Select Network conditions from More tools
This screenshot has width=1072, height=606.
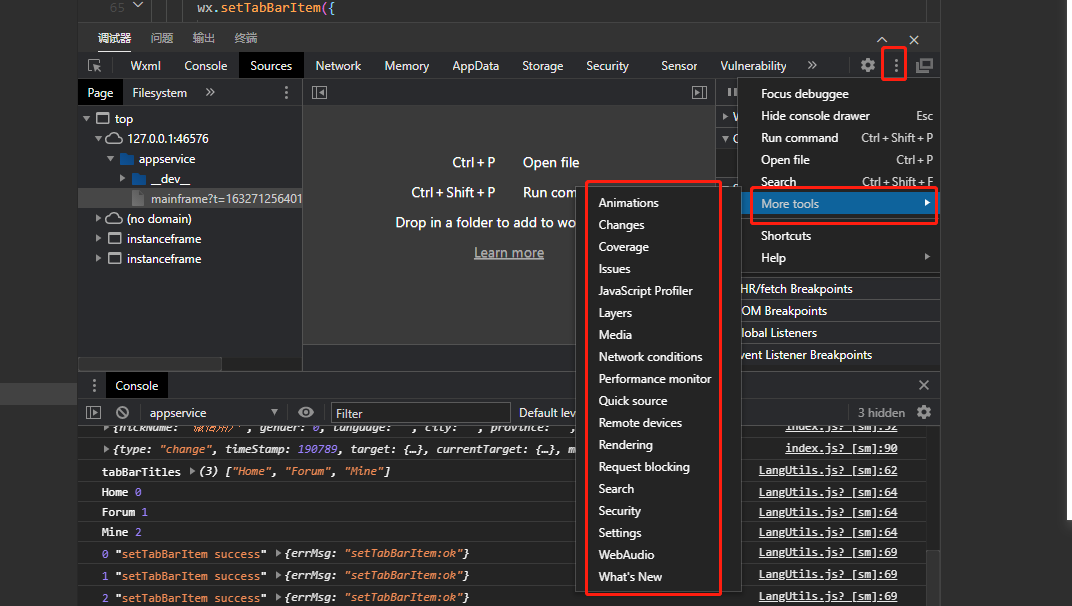click(x=650, y=357)
